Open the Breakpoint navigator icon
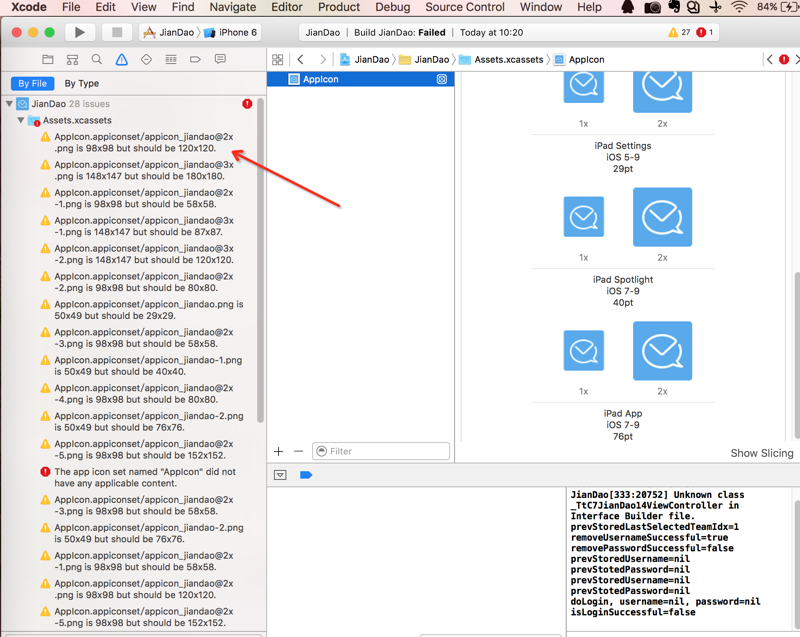 pyautogui.click(x=195, y=60)
